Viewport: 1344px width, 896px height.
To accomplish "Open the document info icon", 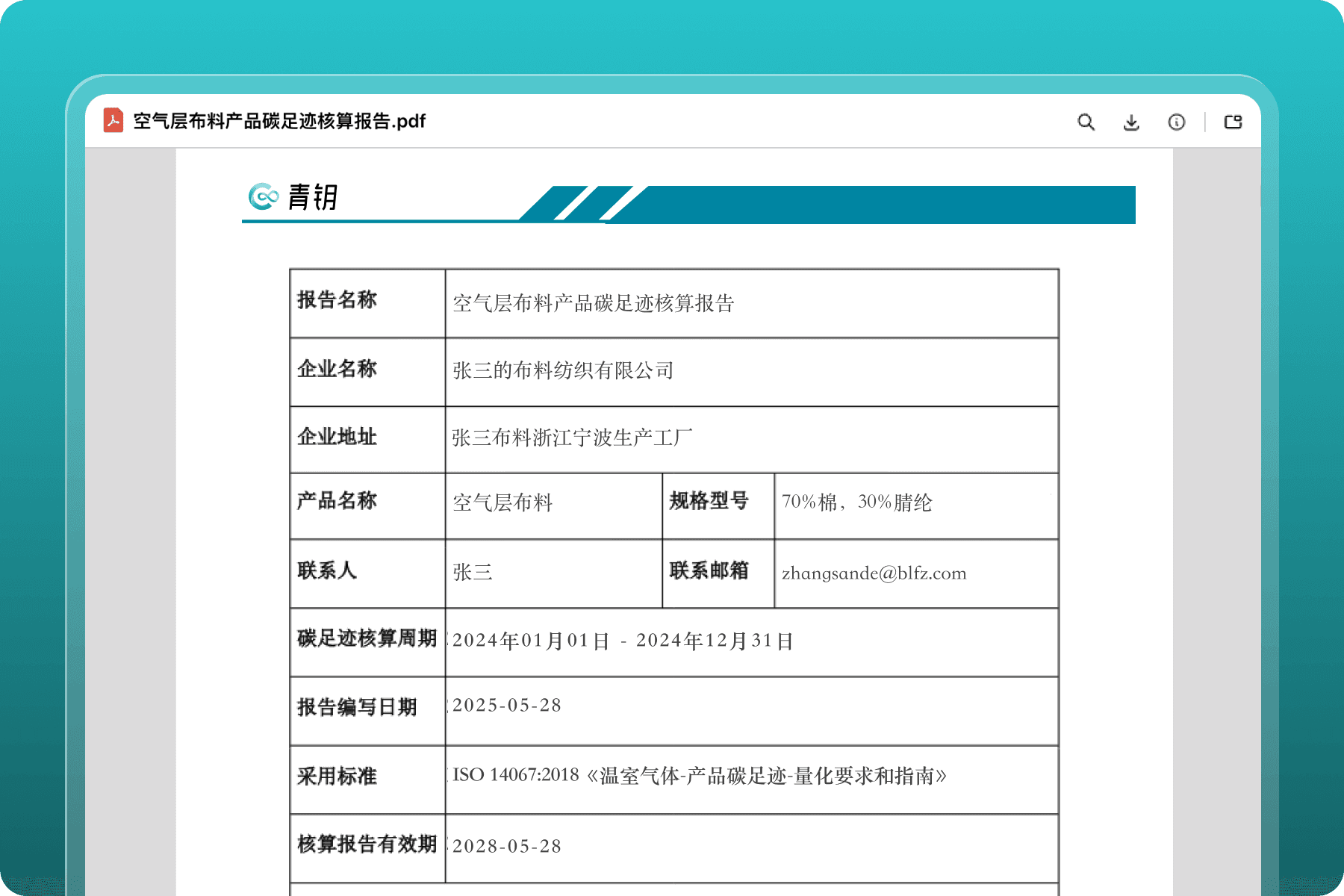I will tap(1177, 122).
